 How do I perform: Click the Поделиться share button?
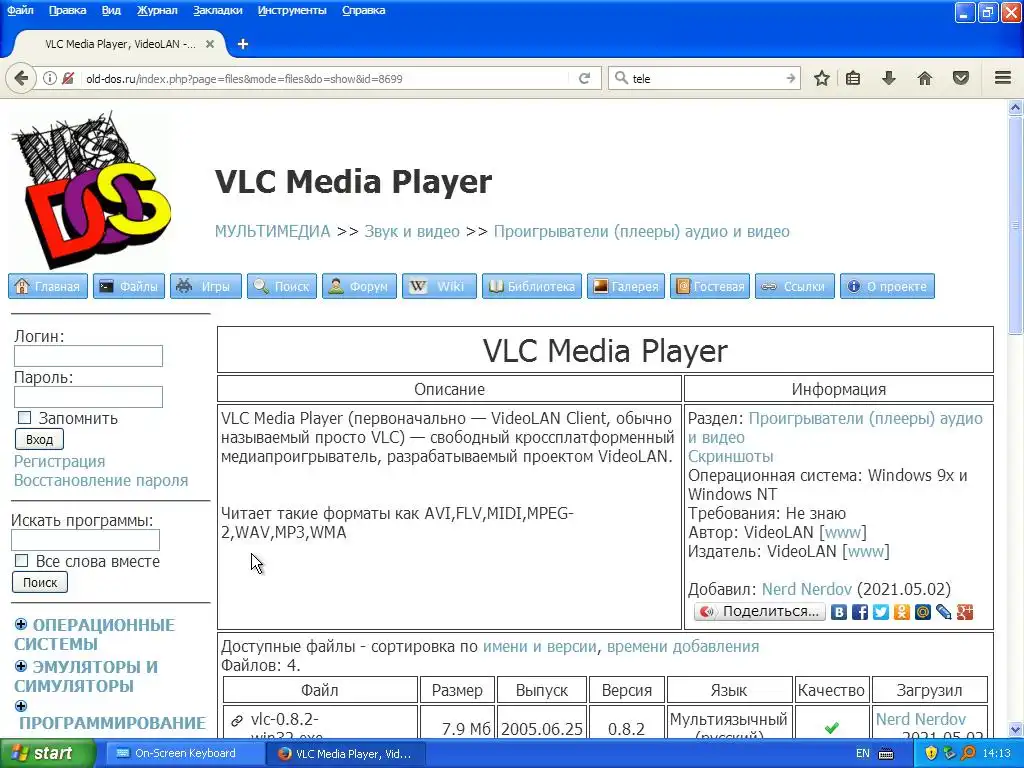(x=760, y=612)
